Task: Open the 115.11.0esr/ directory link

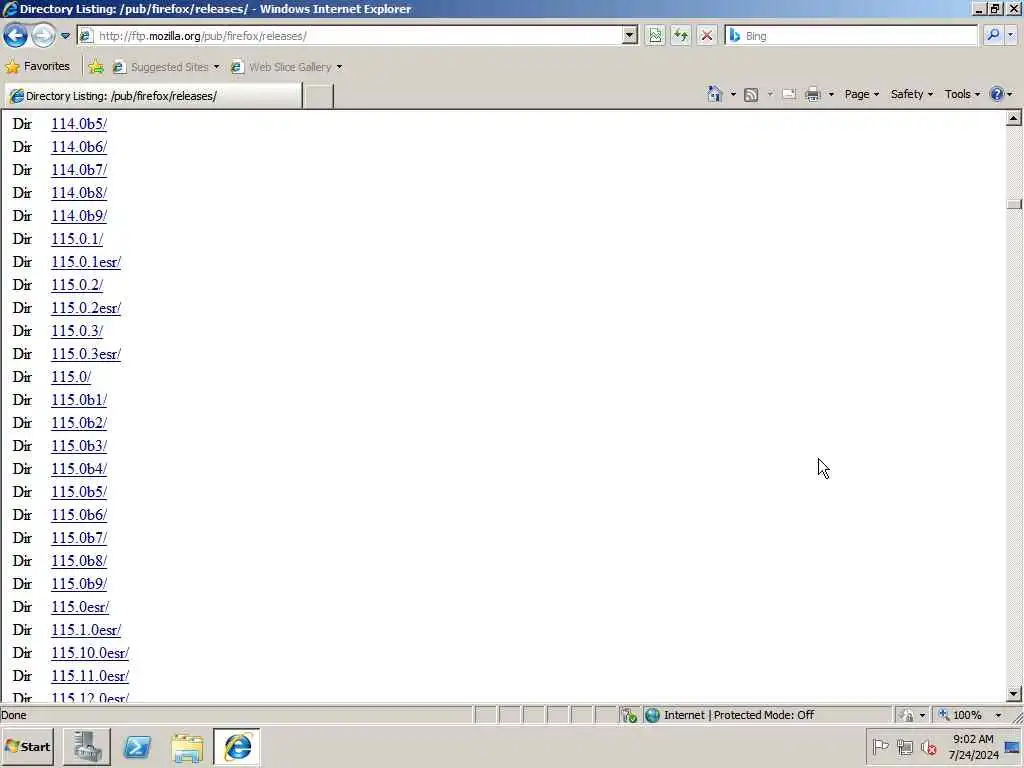Action: tap(90, 676)
